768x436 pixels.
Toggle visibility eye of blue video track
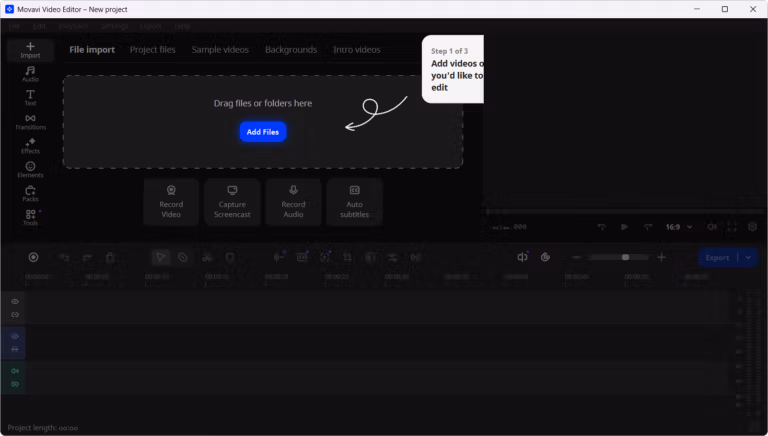[x=15, y=336]
